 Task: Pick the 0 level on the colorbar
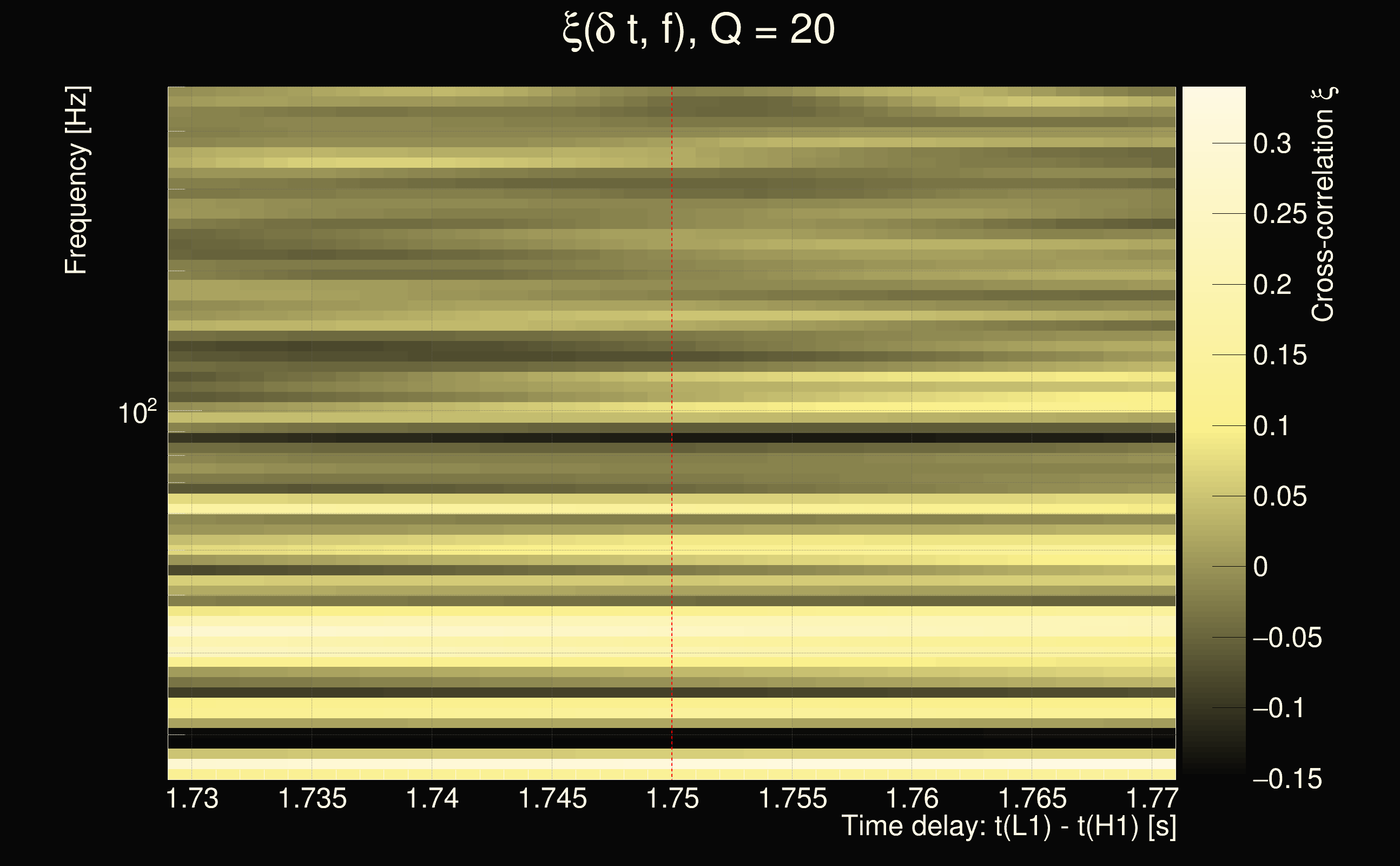click(x=1260, y=567)
